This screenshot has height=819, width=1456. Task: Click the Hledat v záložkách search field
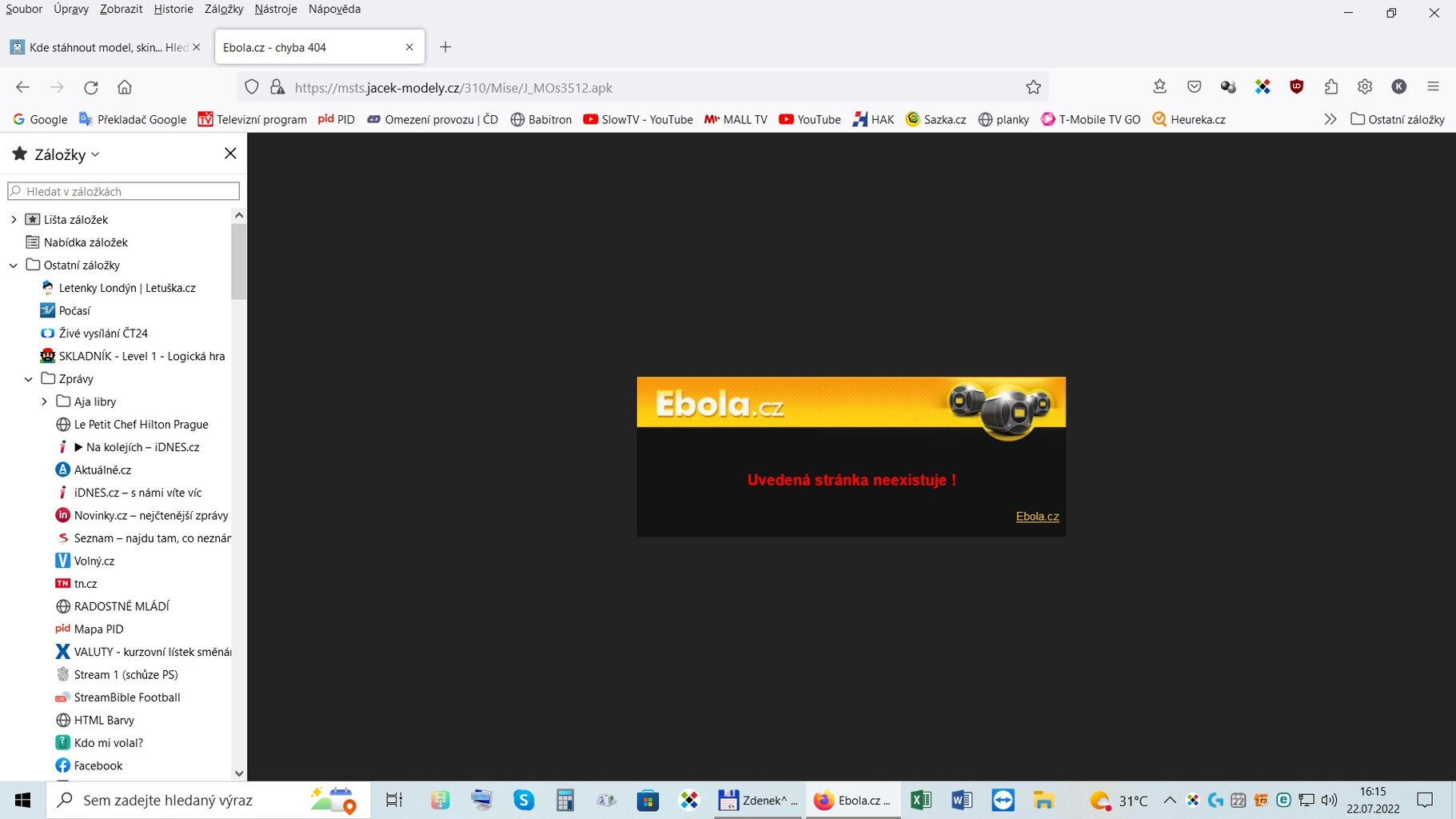click(124, 191)
